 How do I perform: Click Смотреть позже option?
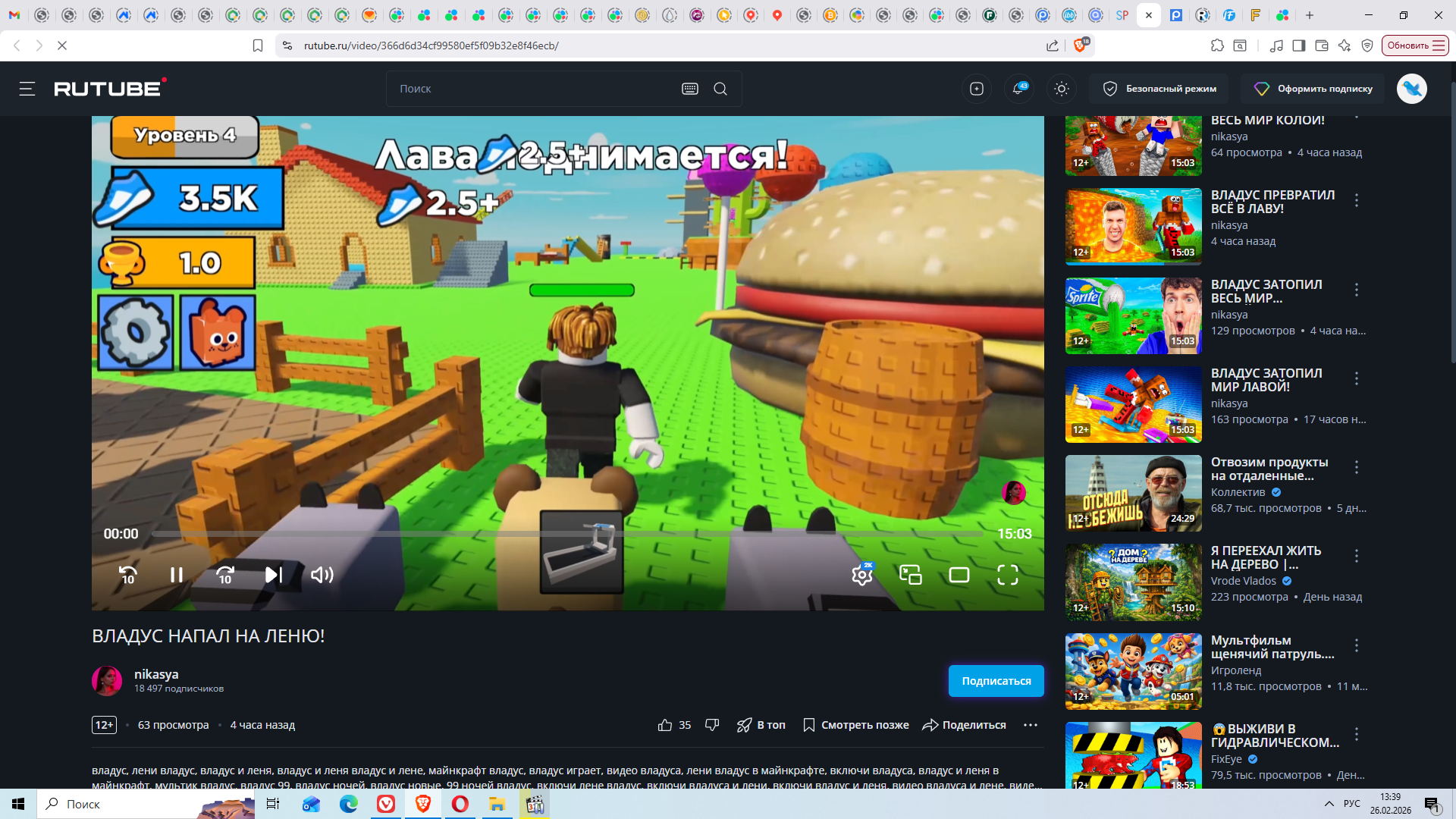pyautogui.click(x=855, y=725)
